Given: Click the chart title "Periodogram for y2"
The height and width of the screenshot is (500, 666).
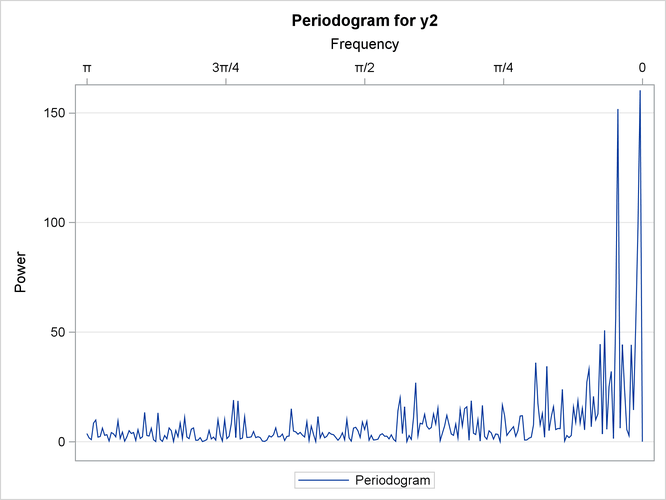Looking at the screenshot, I should point(364,21).
